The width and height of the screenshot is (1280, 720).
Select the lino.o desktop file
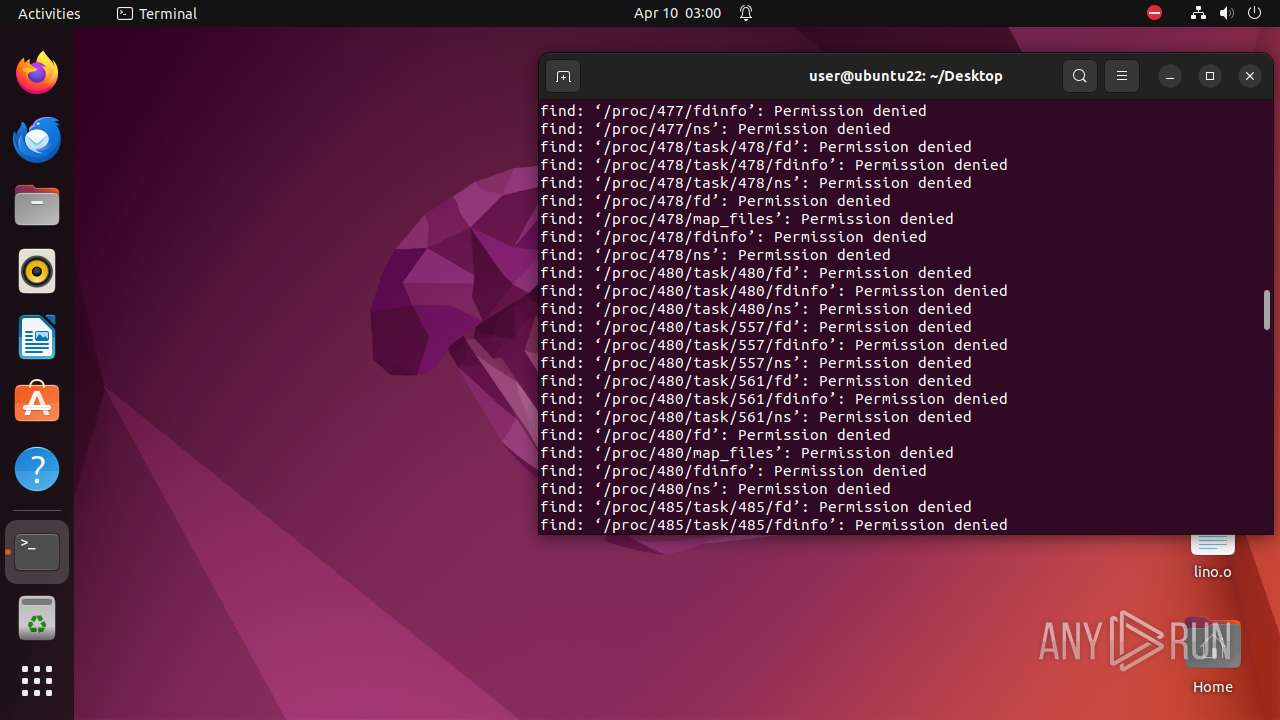[x=1212, y=560]
